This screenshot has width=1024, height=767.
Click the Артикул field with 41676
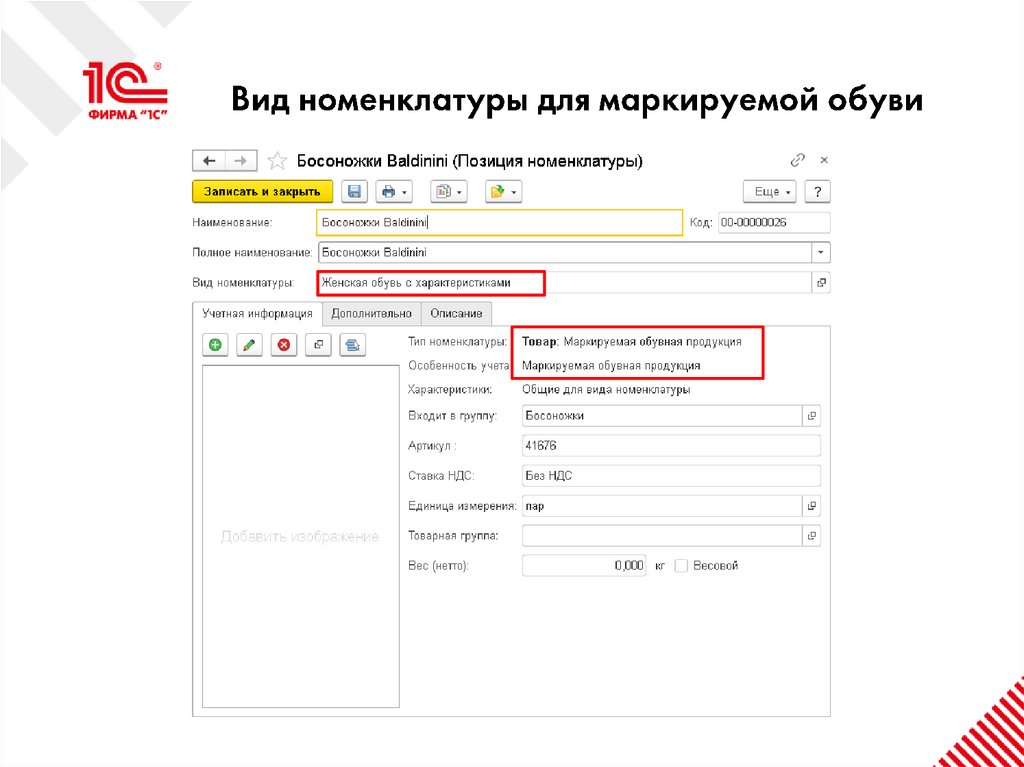(x=671, y=446)
